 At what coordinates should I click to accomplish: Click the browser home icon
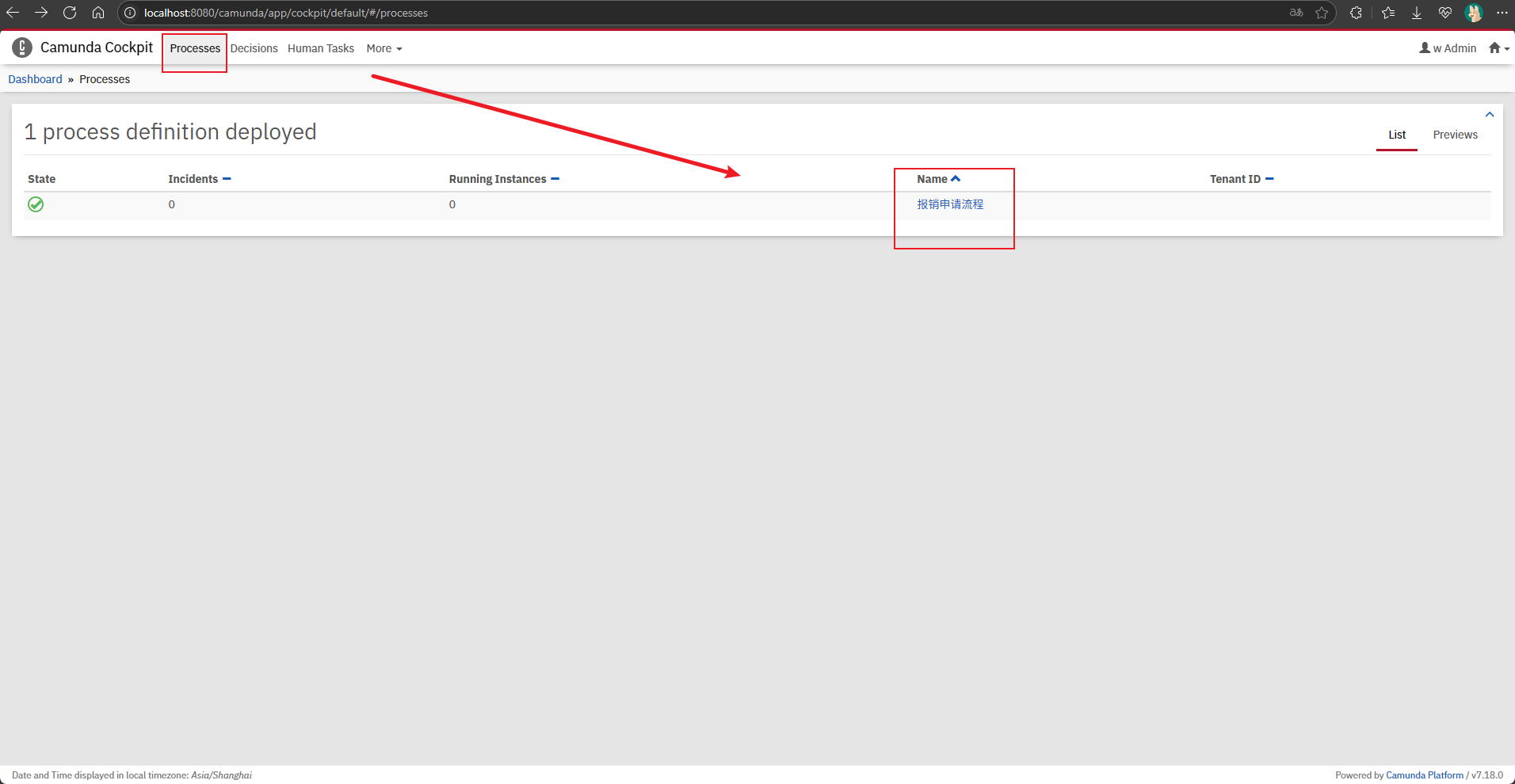point(98,13)
